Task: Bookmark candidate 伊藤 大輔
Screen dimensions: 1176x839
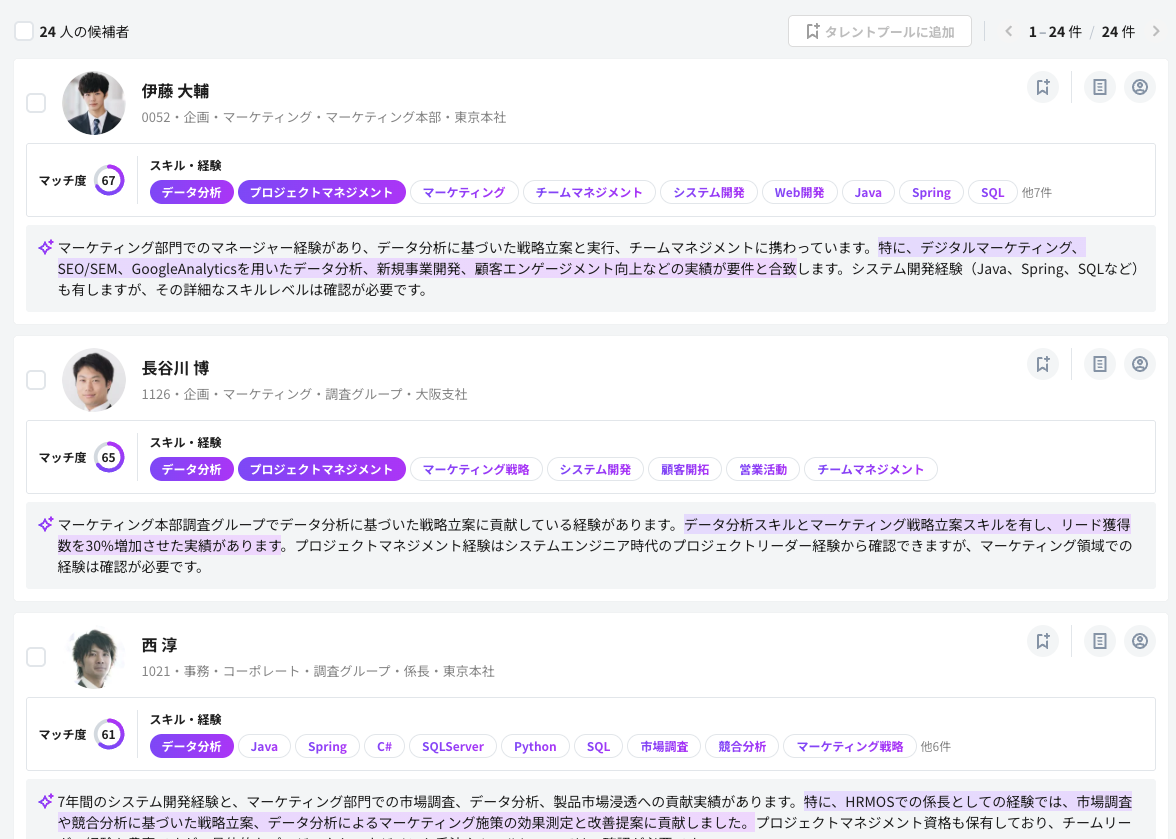Action: [1042, 87]
